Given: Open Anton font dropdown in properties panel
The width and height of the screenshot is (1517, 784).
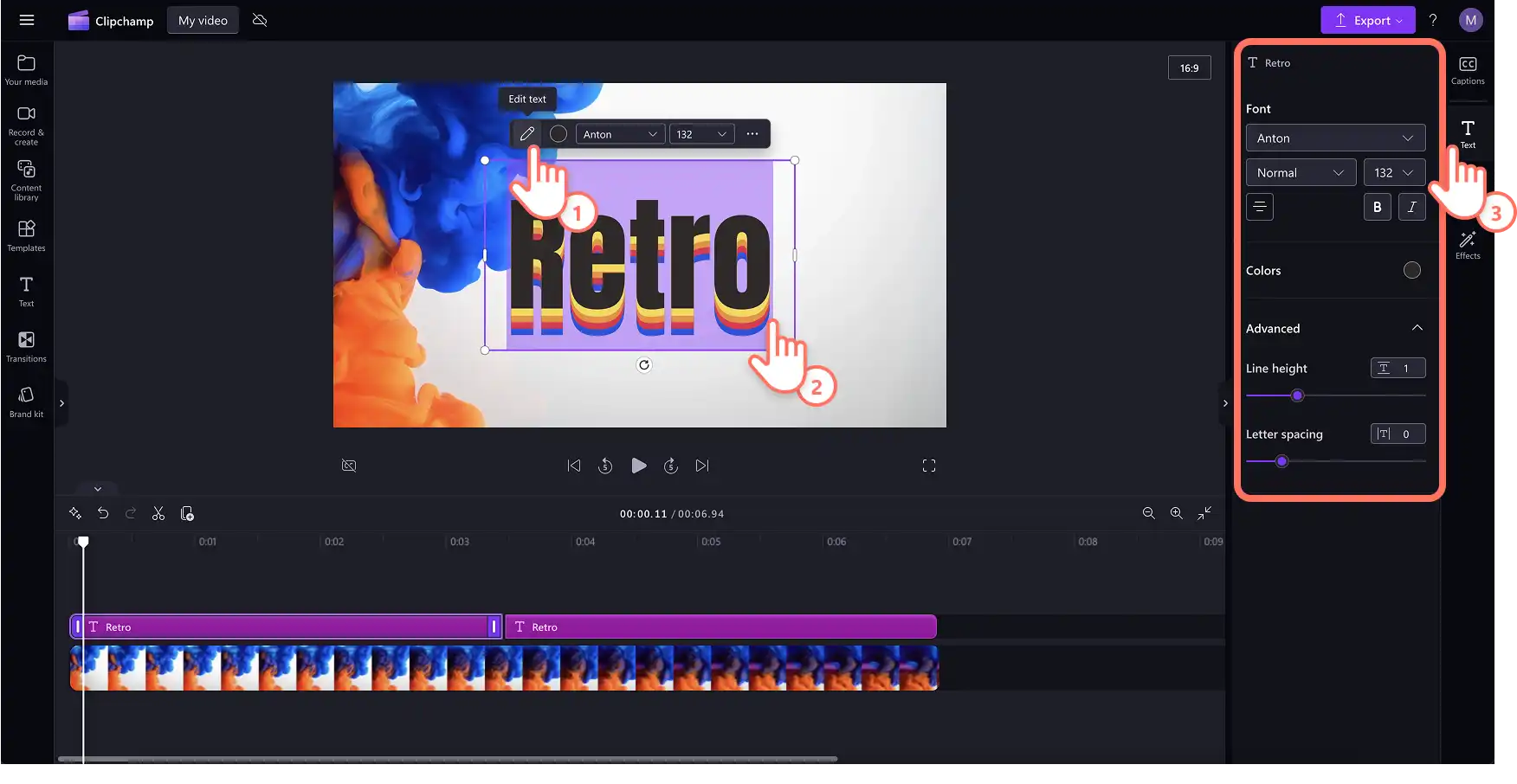Looking at the screenshot, I should tap(1335, 138).
